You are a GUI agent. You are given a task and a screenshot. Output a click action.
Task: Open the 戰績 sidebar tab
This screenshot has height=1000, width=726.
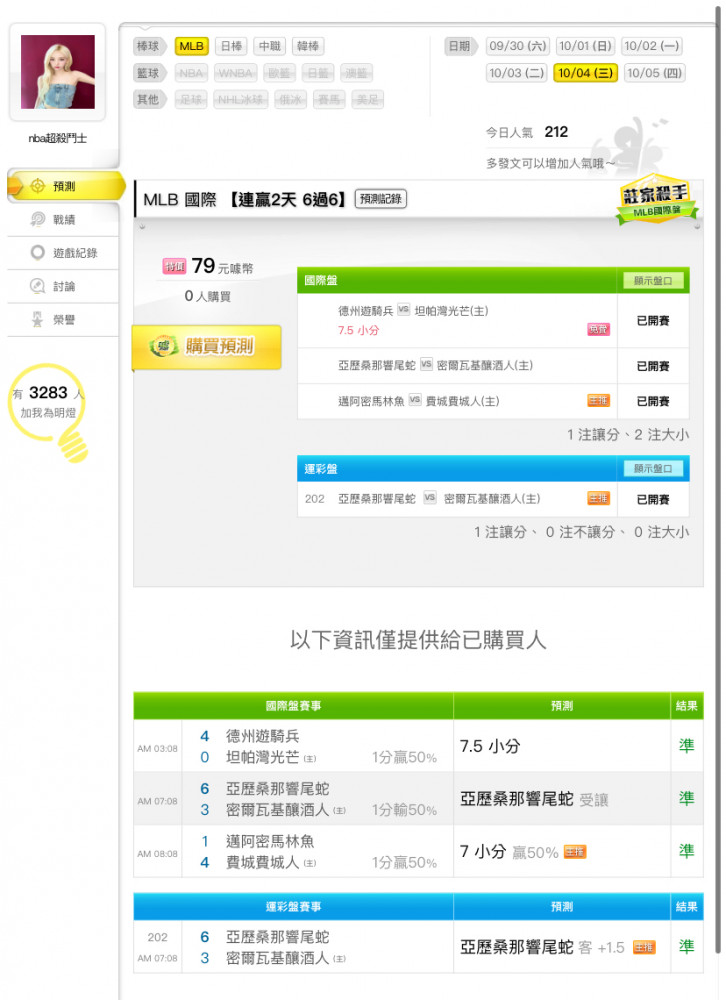point(64,219)
